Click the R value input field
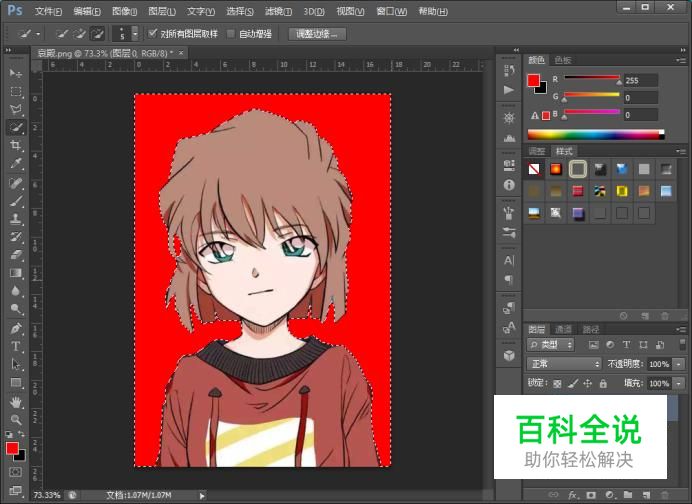The height and width of the screenshot is (504, 692). pyautogui.click(x=641, y=81)
